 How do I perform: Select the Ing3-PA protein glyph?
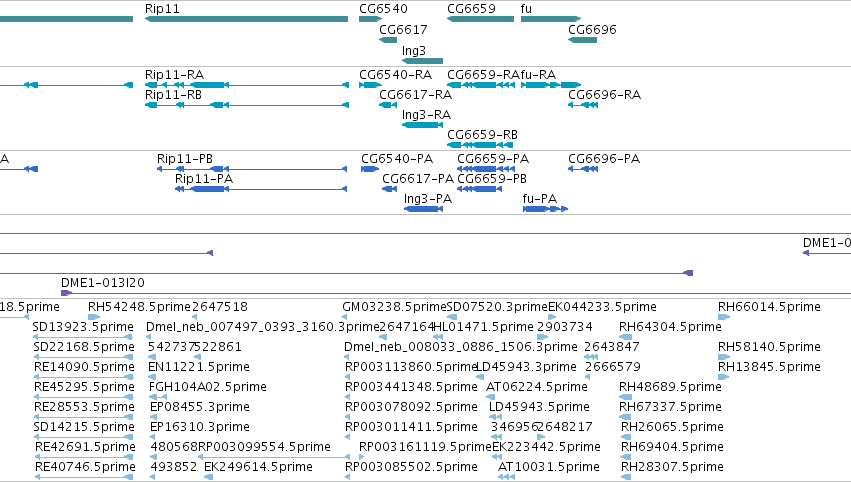pos(423,209)
